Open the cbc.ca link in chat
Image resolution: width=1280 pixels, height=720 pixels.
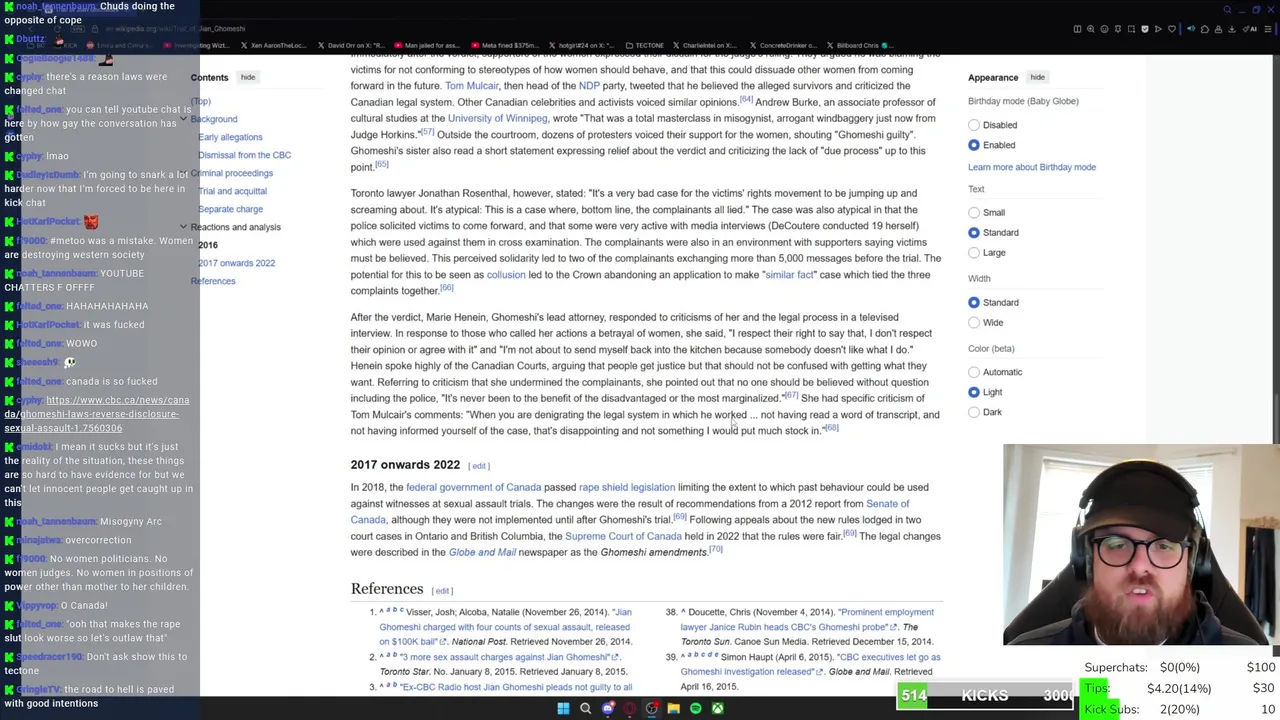96,414
